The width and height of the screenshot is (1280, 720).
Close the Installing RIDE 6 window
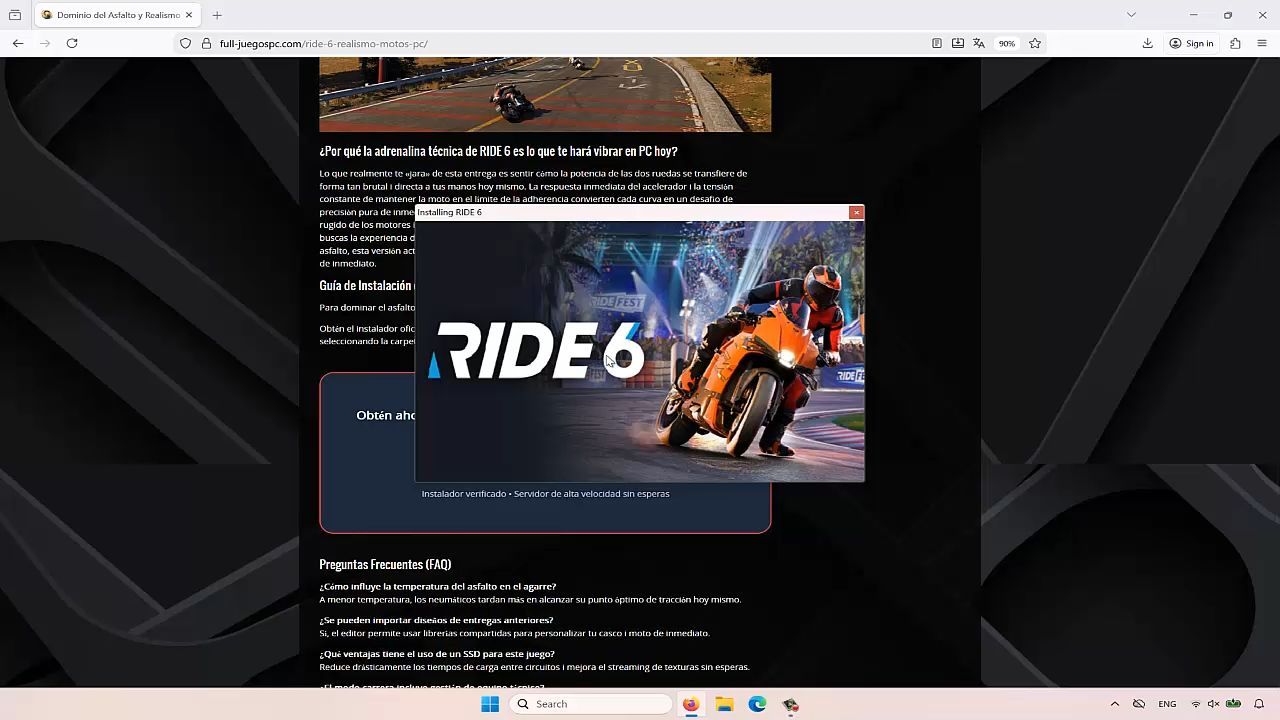point(856,212)
